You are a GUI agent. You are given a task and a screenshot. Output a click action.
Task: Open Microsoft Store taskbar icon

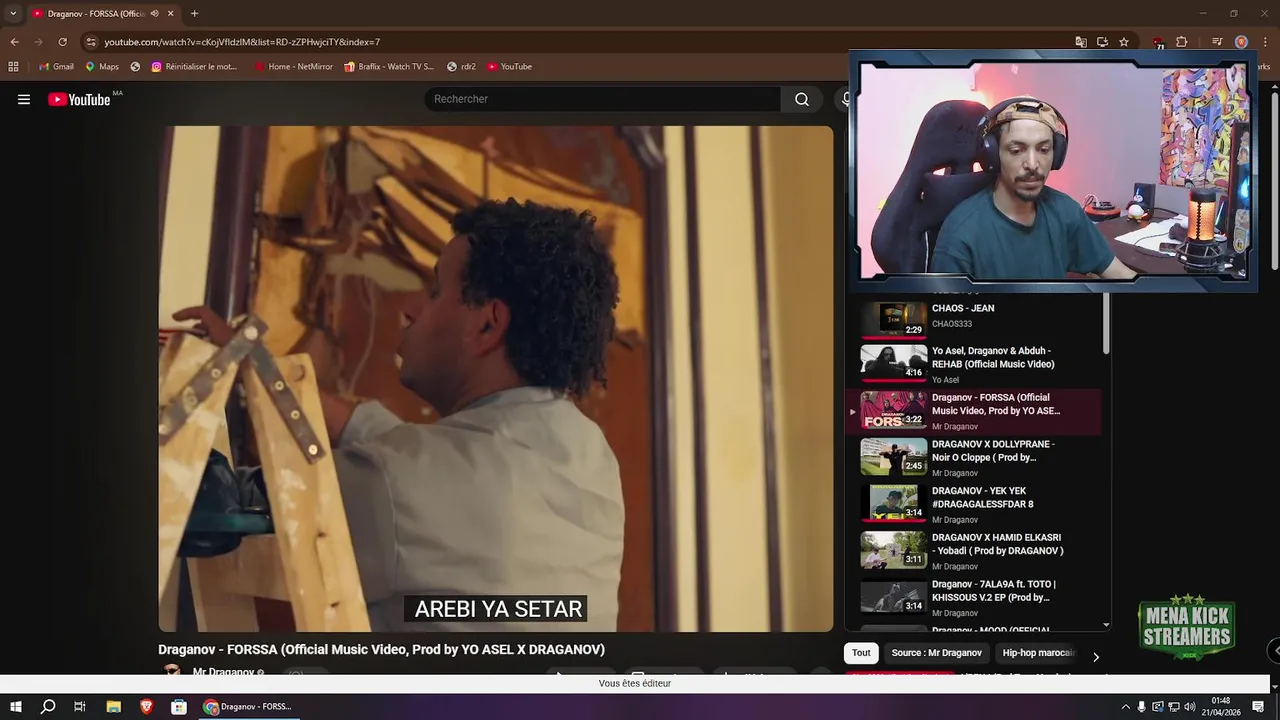point(179,706)
